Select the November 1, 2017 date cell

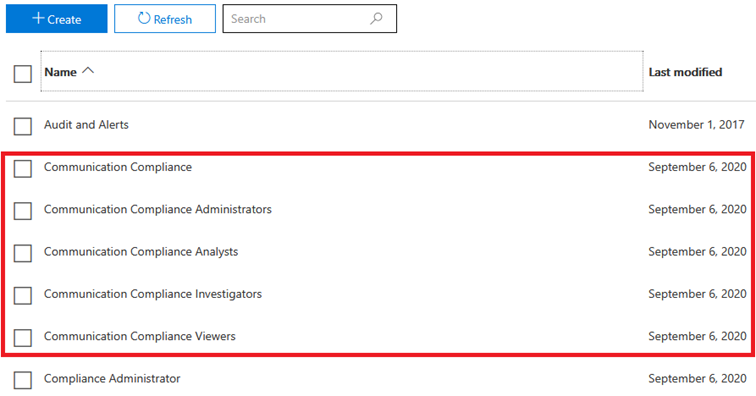[x=696, y=124]
